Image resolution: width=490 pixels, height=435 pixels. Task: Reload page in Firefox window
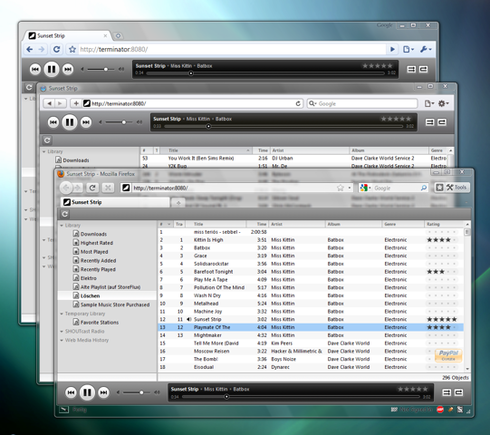[92, 188]
